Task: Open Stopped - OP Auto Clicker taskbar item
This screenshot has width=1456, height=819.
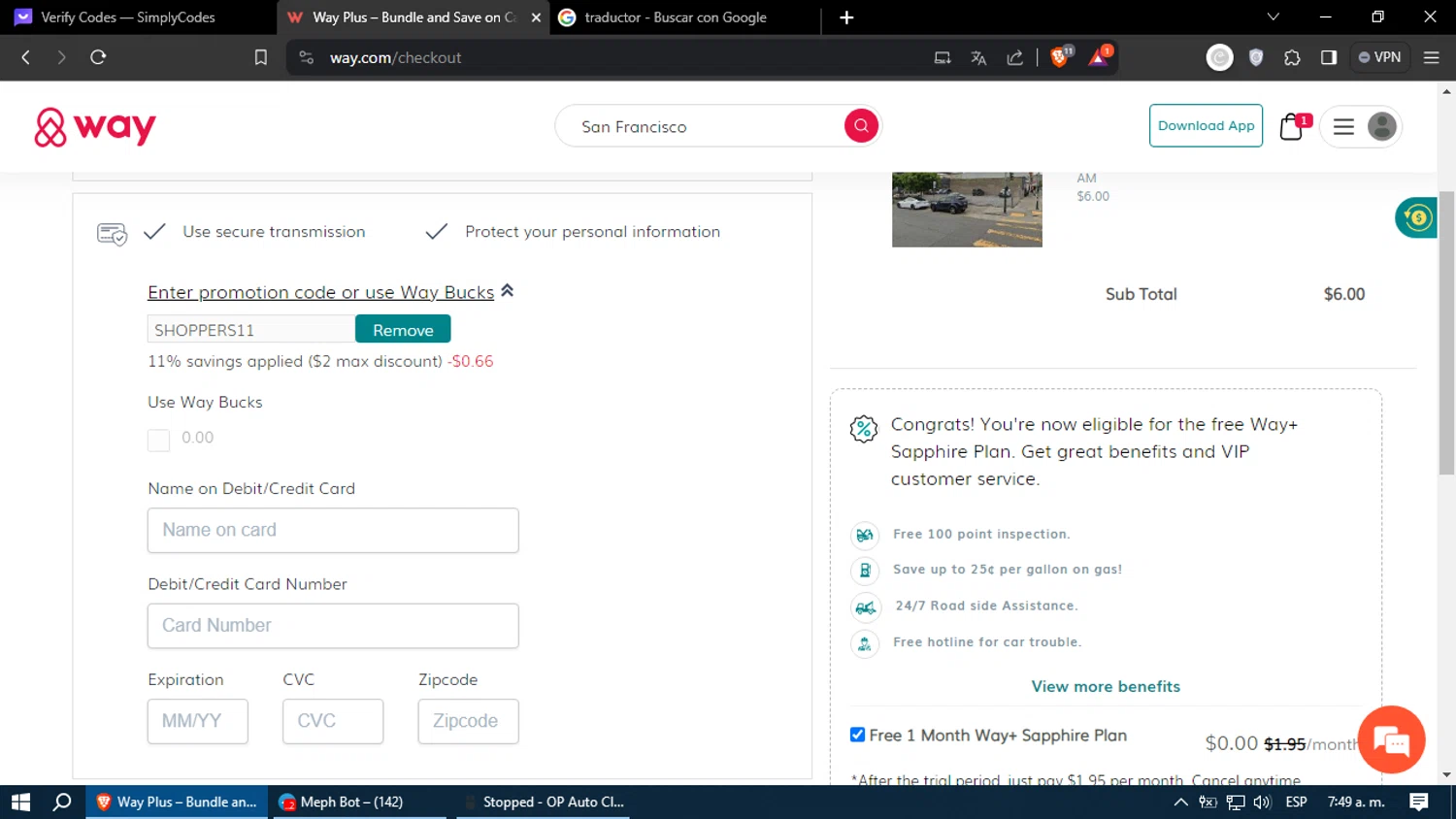Action: click(x=544, y=803)
